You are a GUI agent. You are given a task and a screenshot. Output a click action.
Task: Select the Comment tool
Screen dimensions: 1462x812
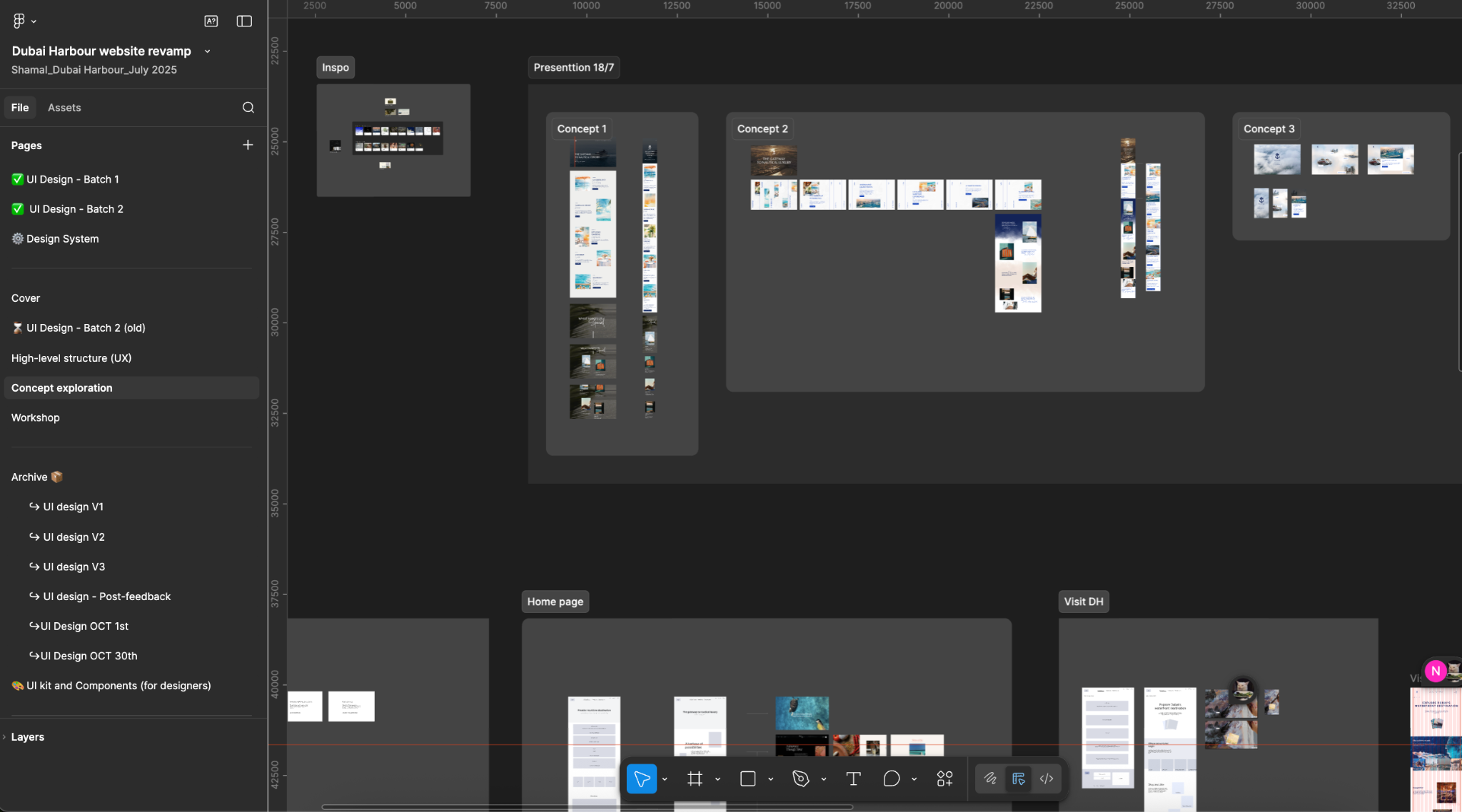coord(891,778)
